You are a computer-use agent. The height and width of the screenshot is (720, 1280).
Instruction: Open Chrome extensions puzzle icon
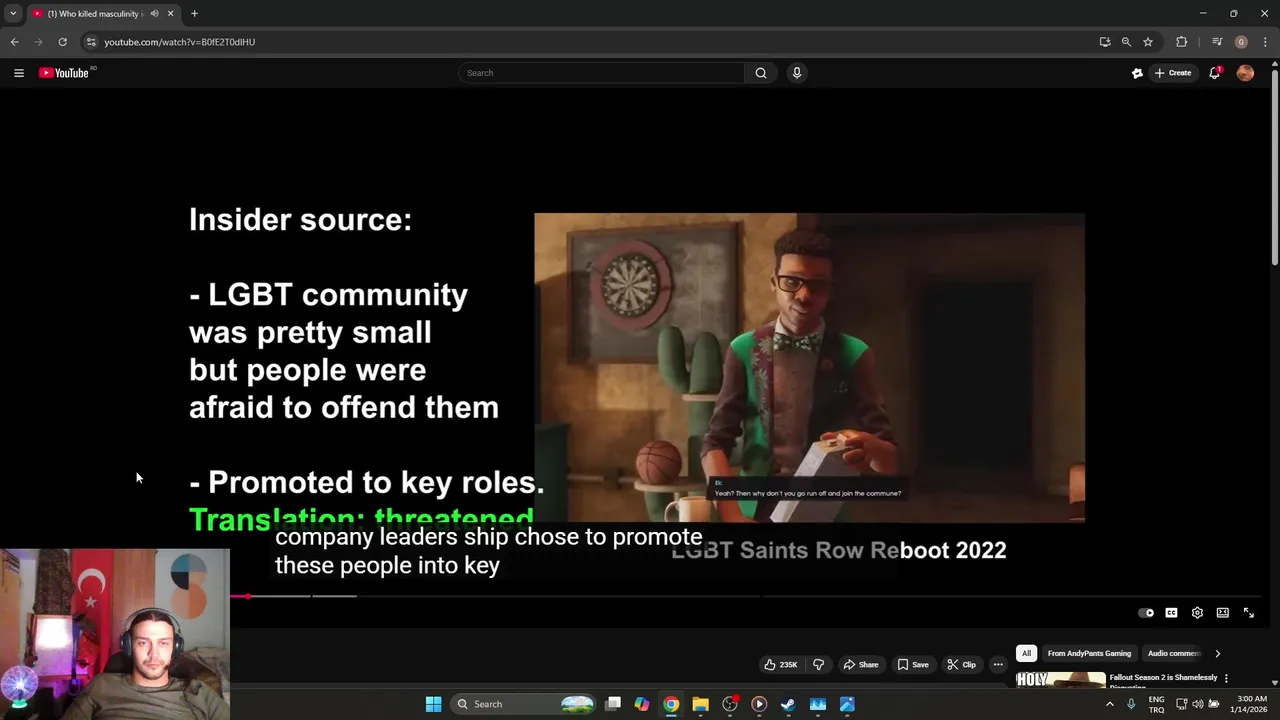(x=1182, y=42)
